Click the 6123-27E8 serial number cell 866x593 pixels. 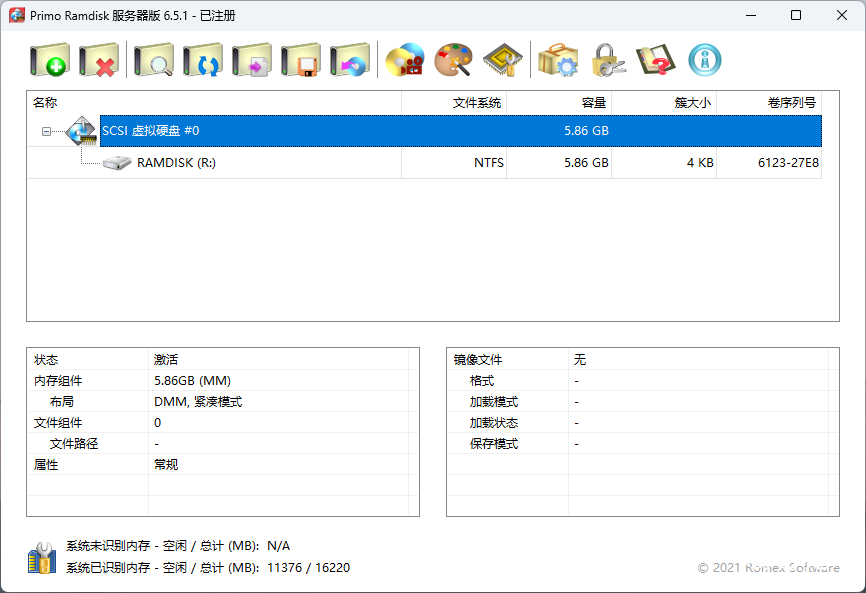[788, 163]
